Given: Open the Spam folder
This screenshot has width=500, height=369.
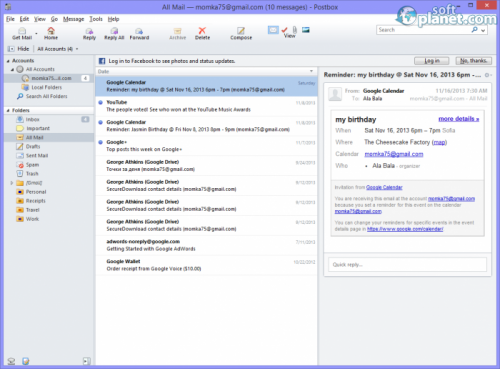Looking at the screenshot, I should pyautogui.click(x=32, y=165).
